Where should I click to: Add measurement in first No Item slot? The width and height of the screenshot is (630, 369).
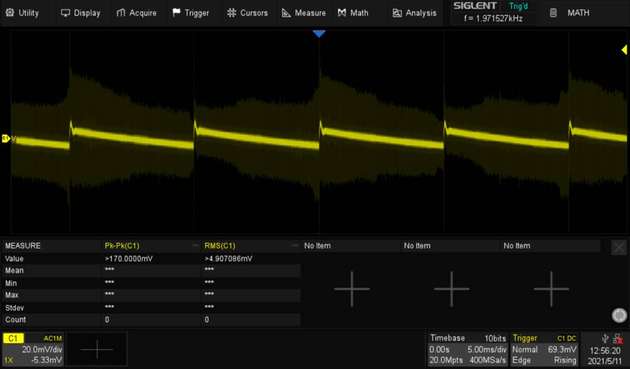pyautogui.click(x=352, y=289)
